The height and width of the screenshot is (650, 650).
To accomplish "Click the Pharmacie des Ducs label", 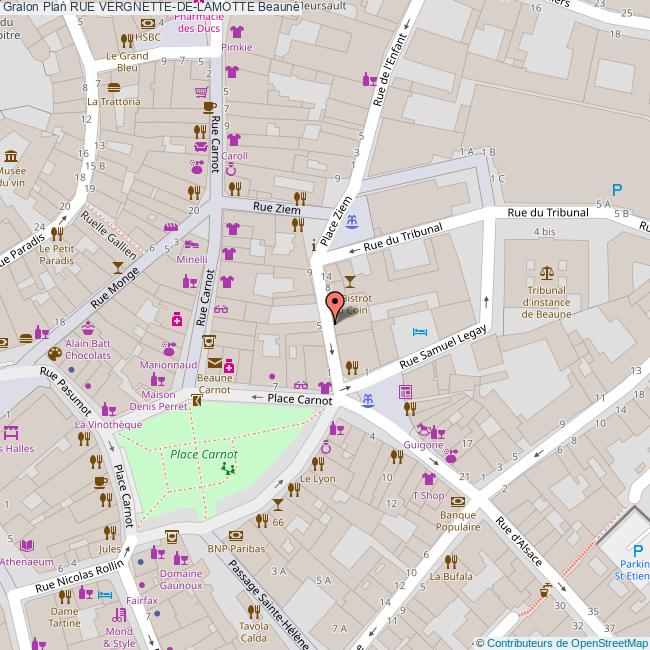I will (x=197, y=22).
